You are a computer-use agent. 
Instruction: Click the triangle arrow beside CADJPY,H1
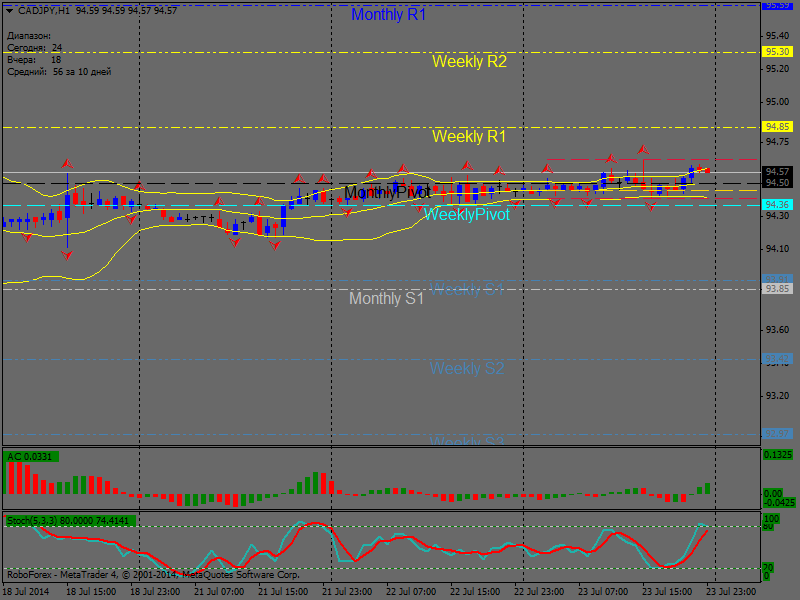point(10,10)
